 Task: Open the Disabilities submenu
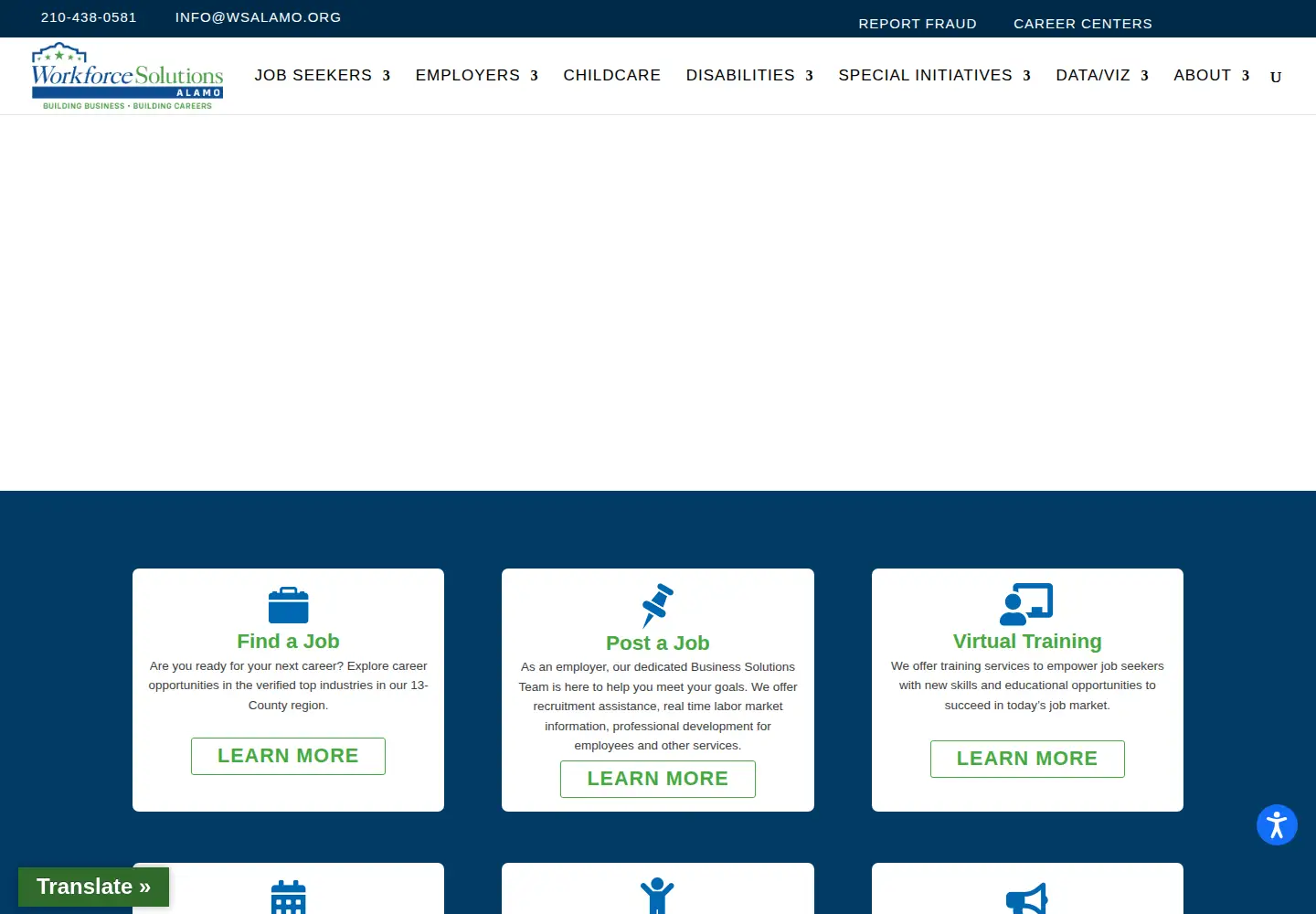(x=749, y=75)
